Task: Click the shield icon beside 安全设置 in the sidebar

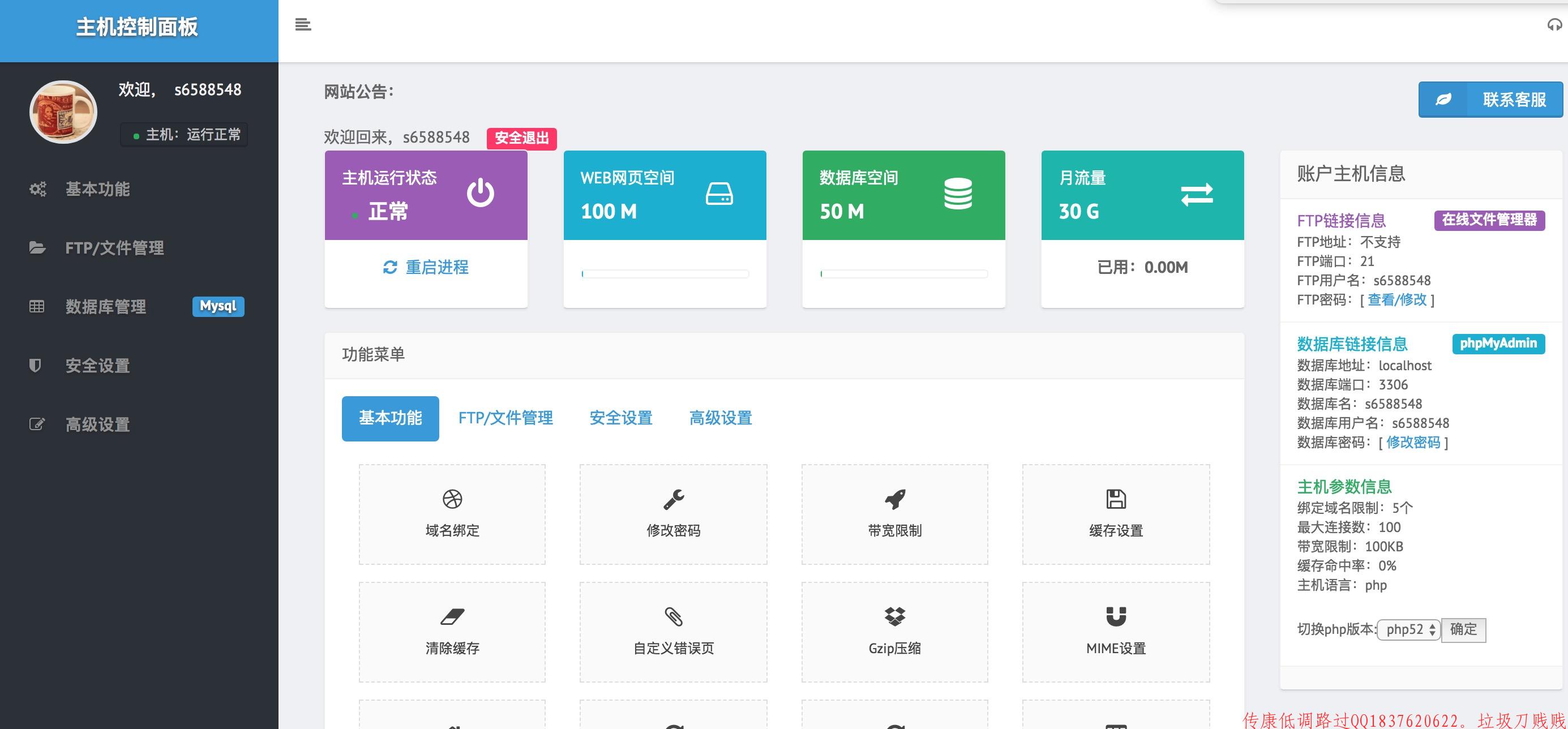Action: pyautogui.click(x=35, y=365)
